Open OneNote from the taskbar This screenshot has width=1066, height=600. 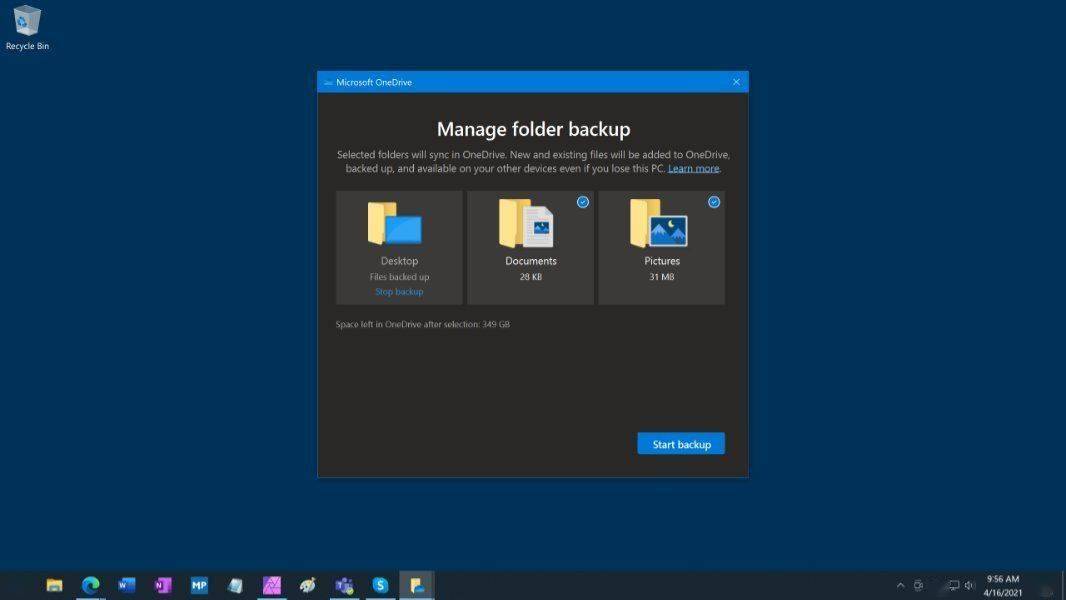tap(163, 585)
